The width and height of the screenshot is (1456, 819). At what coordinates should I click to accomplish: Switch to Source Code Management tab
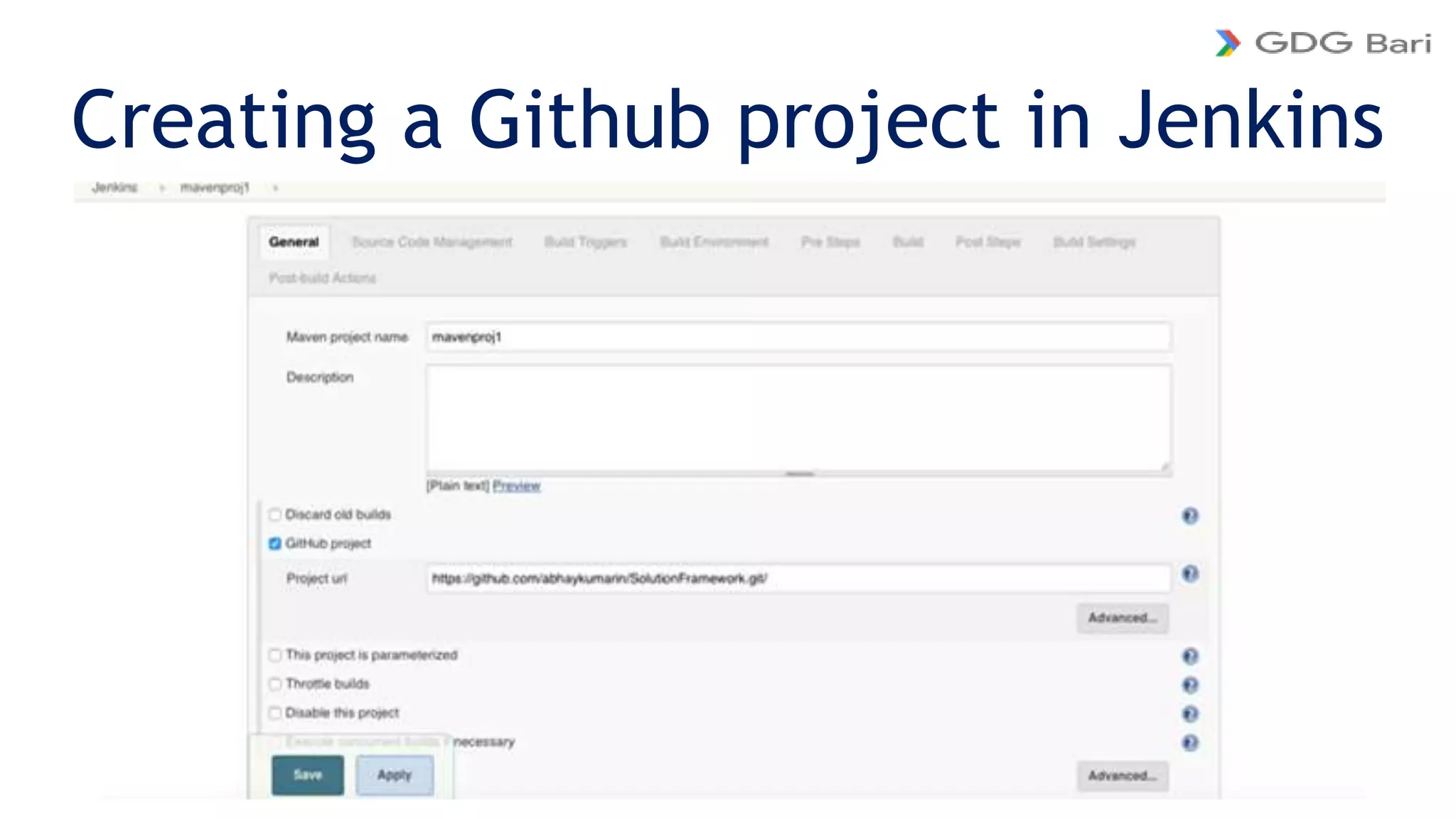coord(432,242)
